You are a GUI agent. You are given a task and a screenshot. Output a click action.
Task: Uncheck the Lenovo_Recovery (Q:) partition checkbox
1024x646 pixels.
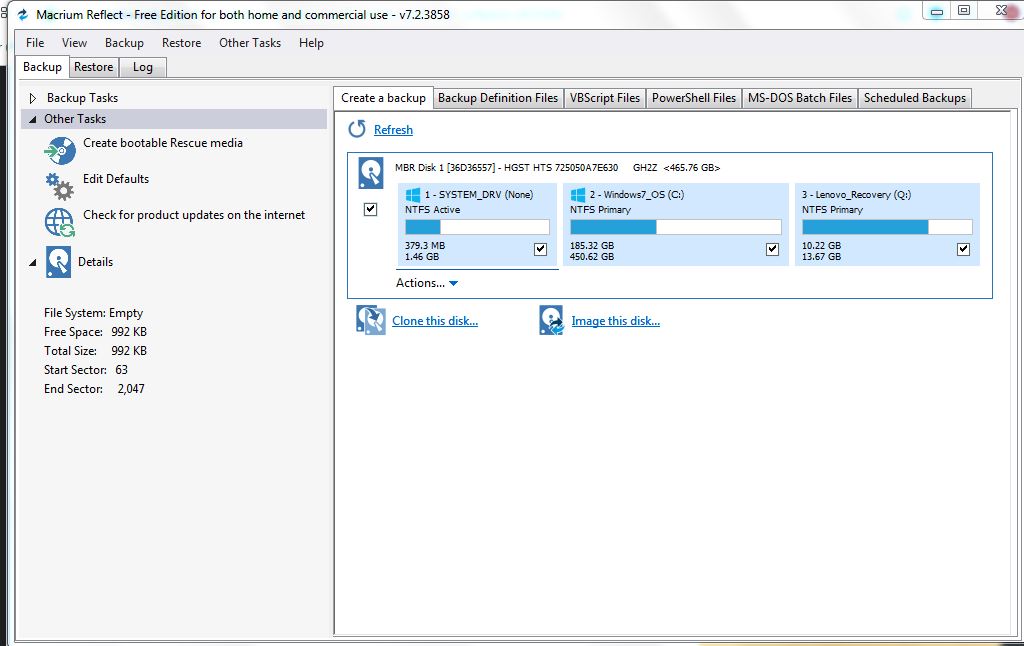pos(963,249)
